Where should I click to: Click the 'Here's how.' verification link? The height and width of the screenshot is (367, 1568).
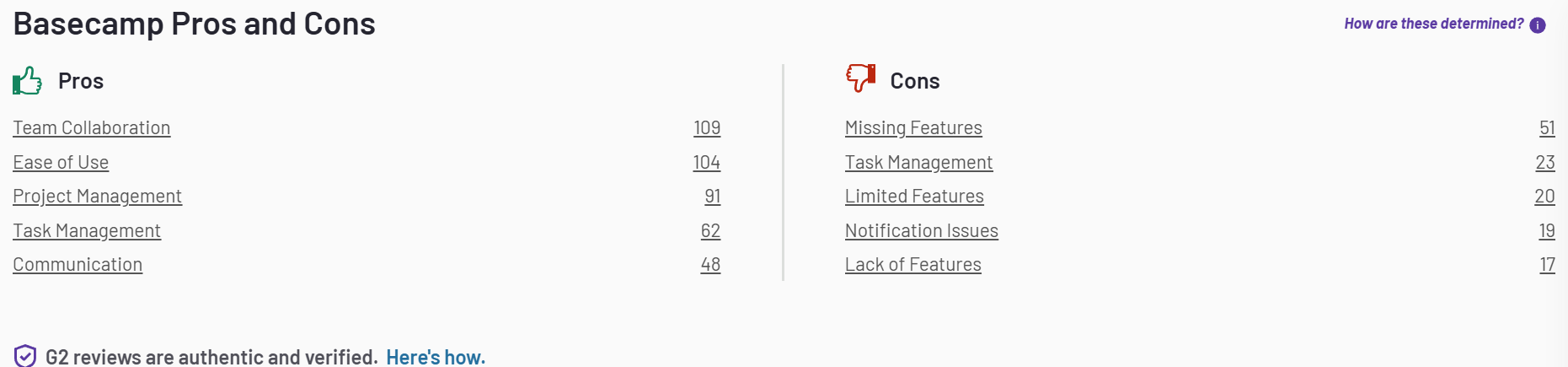[x=436, y=357]
